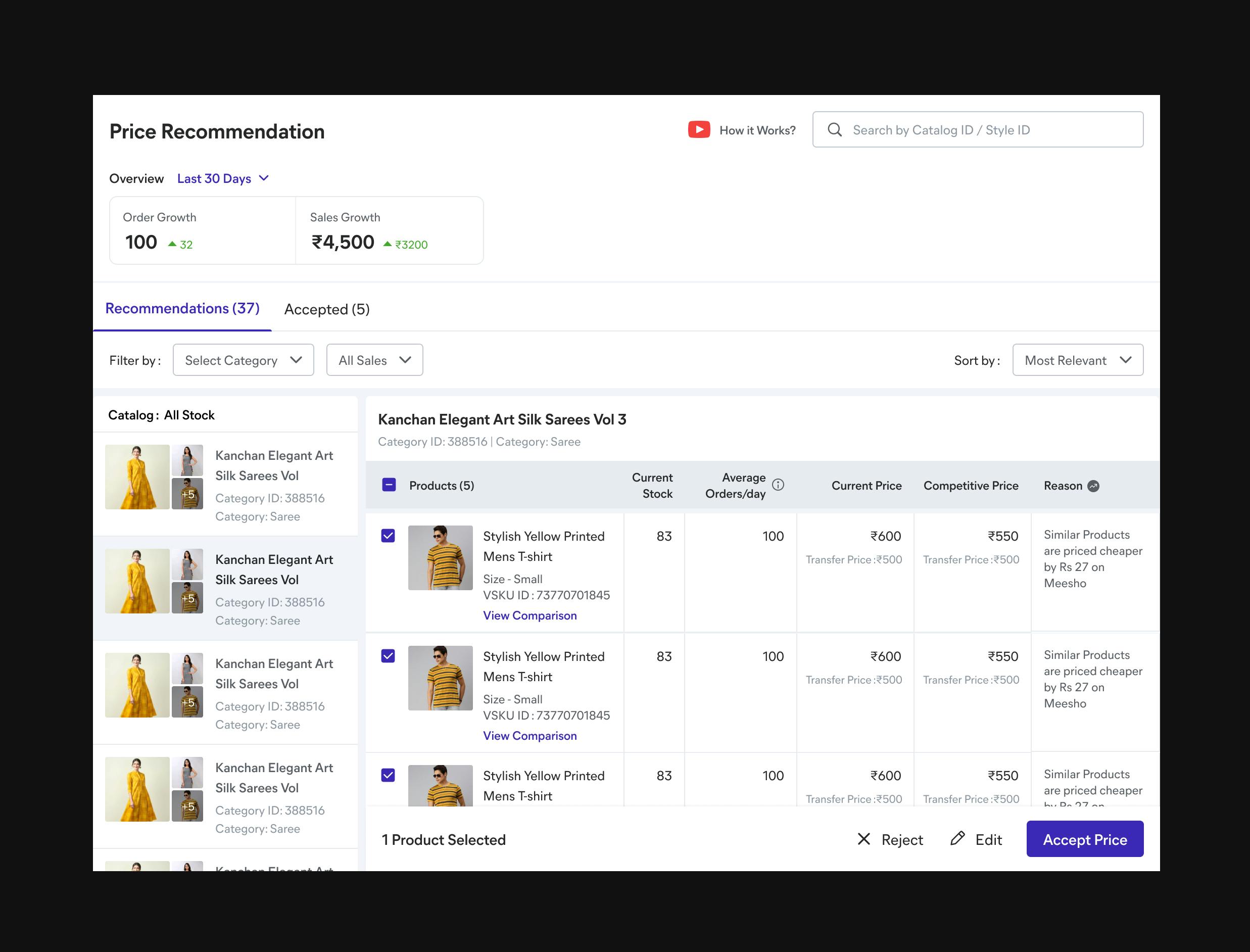
Task: Click second row reason text
Action: (x=1093, y=679)
